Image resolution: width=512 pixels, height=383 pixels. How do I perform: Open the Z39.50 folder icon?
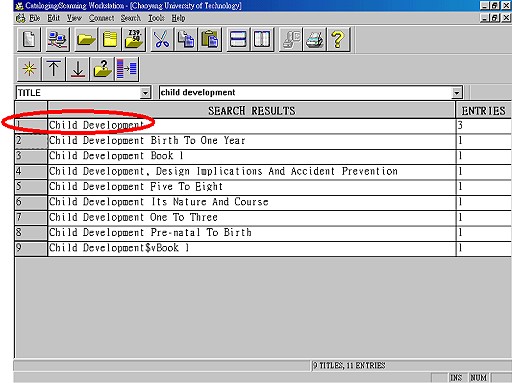pos(134,40)
